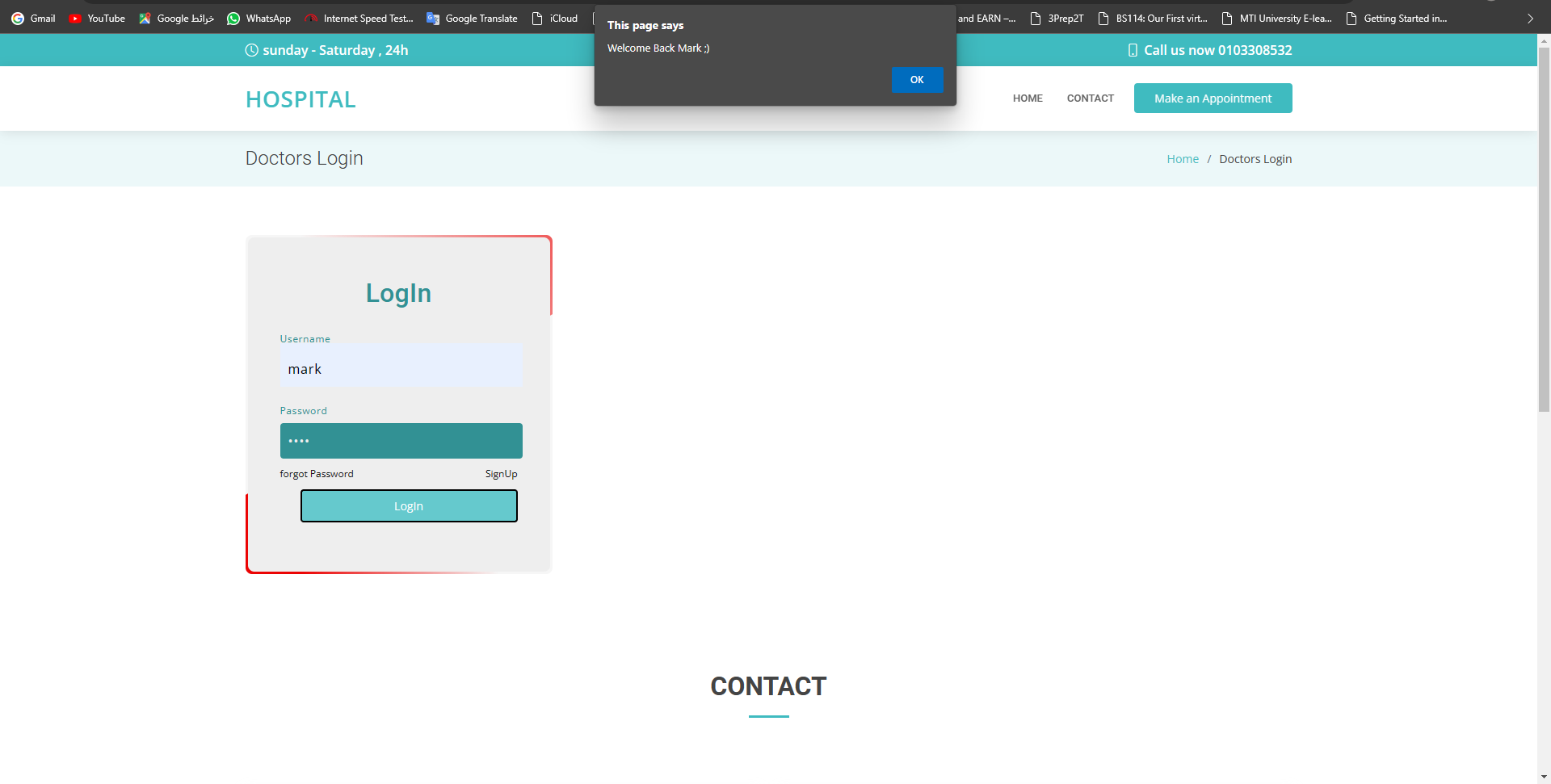Open the Internet Speed Test bookmark
The height and width of the screenshot is (784, 1551).
(x=359, y=18)
